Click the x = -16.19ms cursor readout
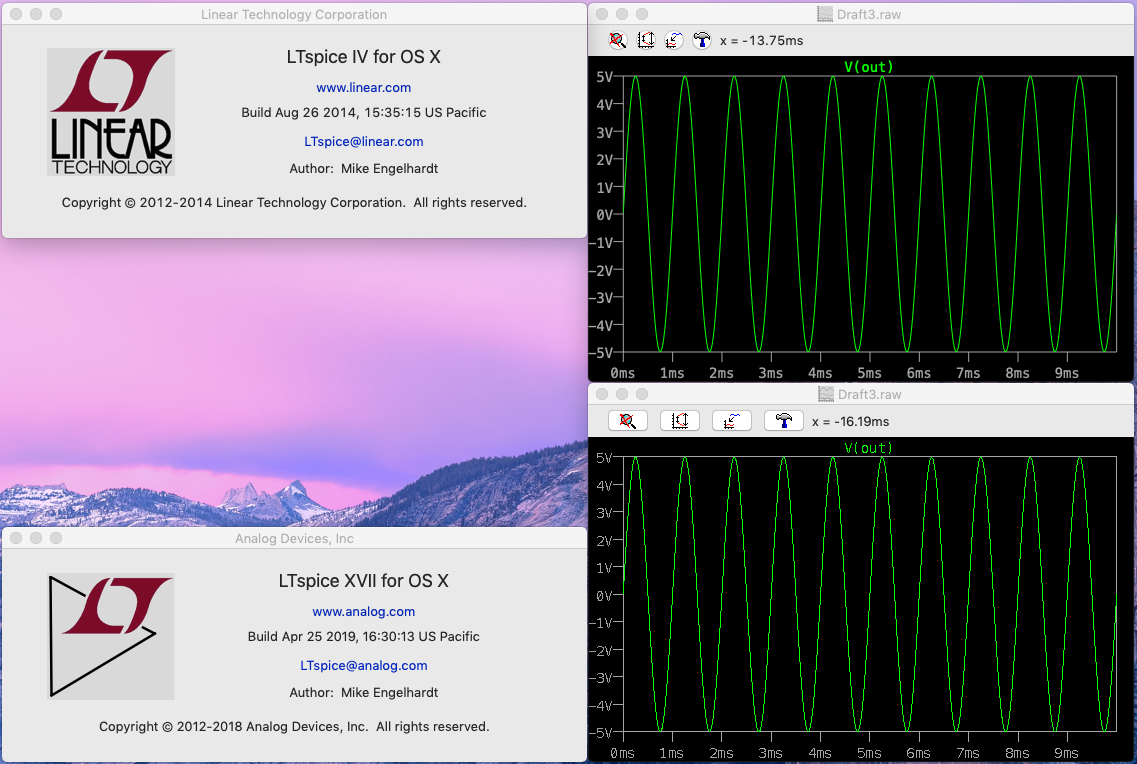The height and width of the screenshot is (764, 1137). (x=851, y=421)
